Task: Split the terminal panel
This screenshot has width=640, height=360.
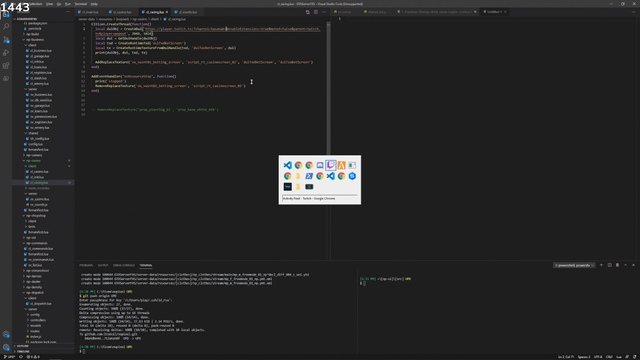Action: [x=609, y=265]
